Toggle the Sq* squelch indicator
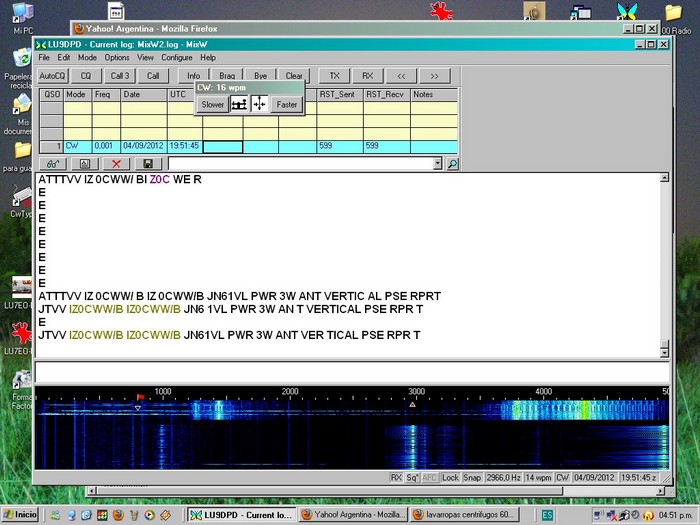 click(x=412, y=477)
